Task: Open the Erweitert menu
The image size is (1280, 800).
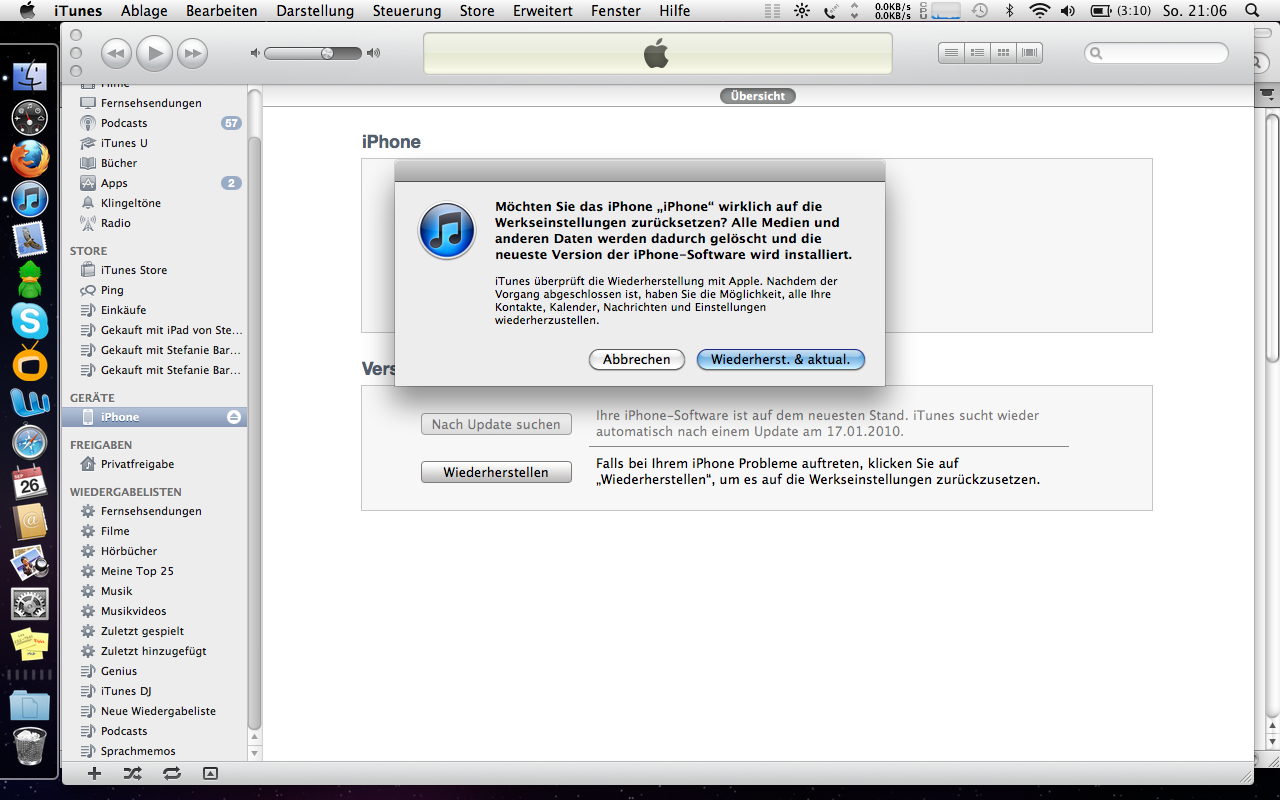Action: point(543,11)
